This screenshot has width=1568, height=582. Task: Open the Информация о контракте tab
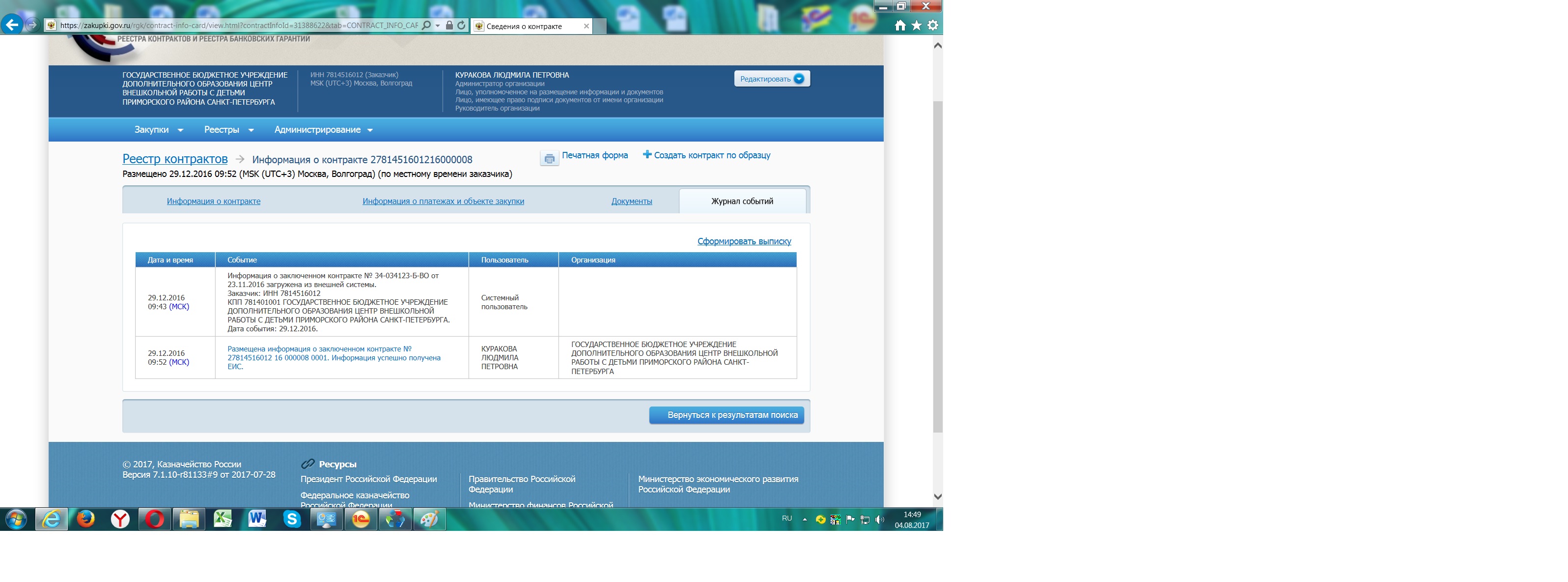(214, 202)
